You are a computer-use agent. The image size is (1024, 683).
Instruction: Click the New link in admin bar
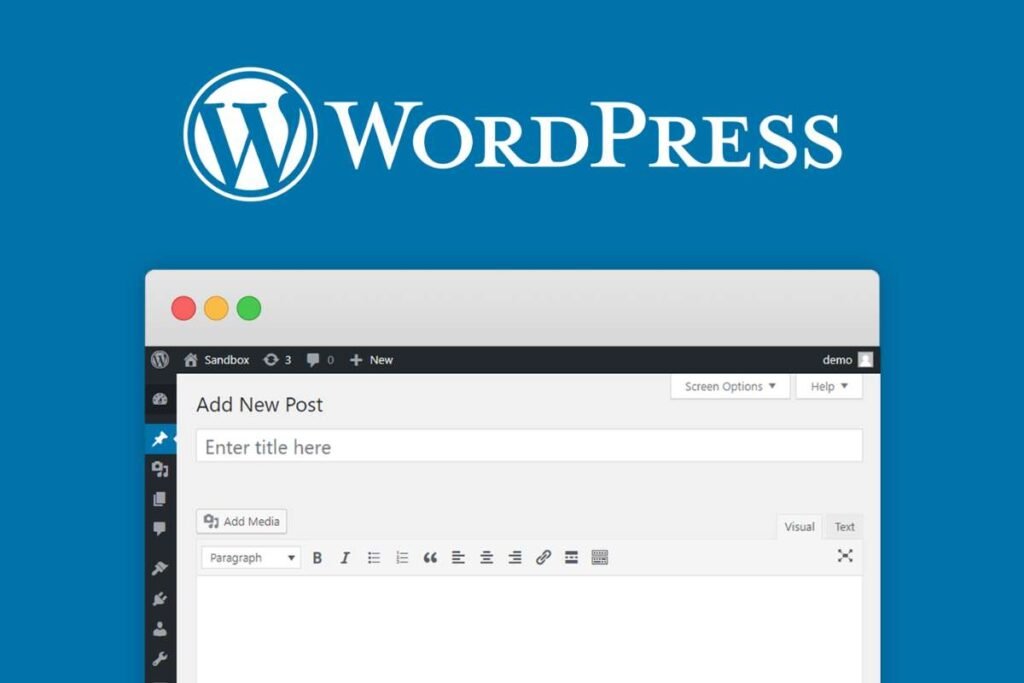[381, 360]
